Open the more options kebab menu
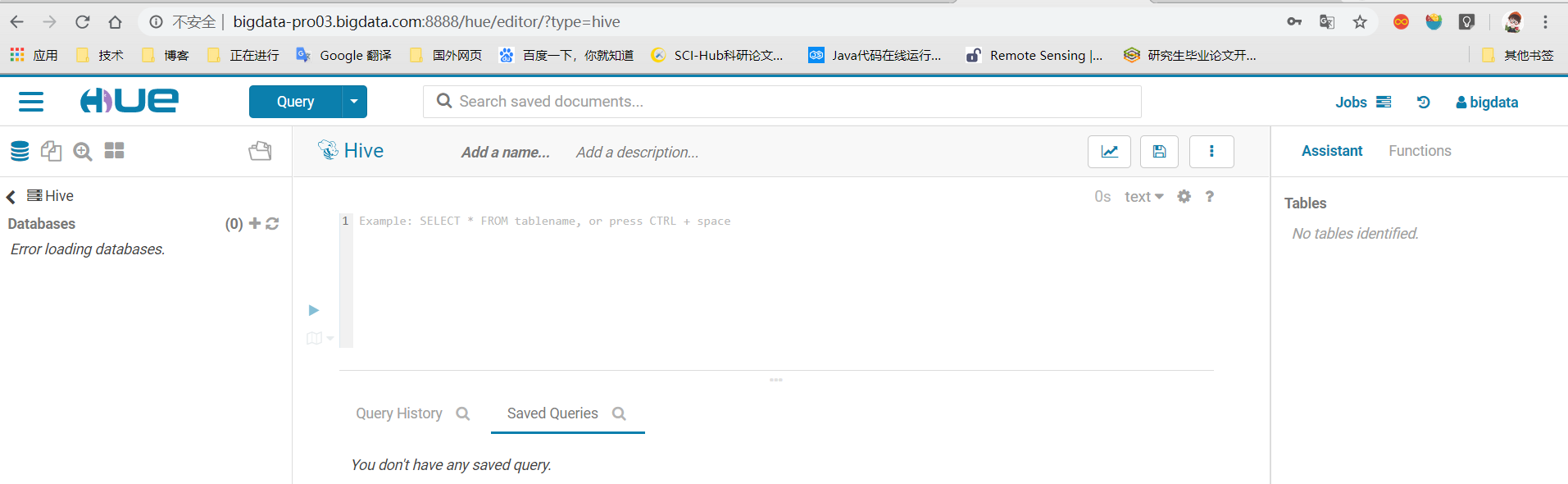Image resolution: width=1568 pixels, height=484 pixels. (x=1211, y=152)
